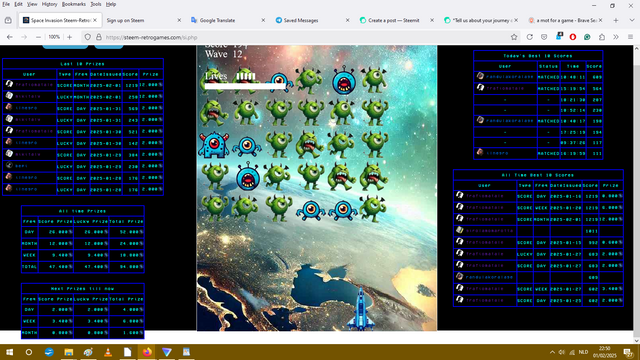Open the History menu
This screenshot has height=360, width=640.
[x=49, y=4]
